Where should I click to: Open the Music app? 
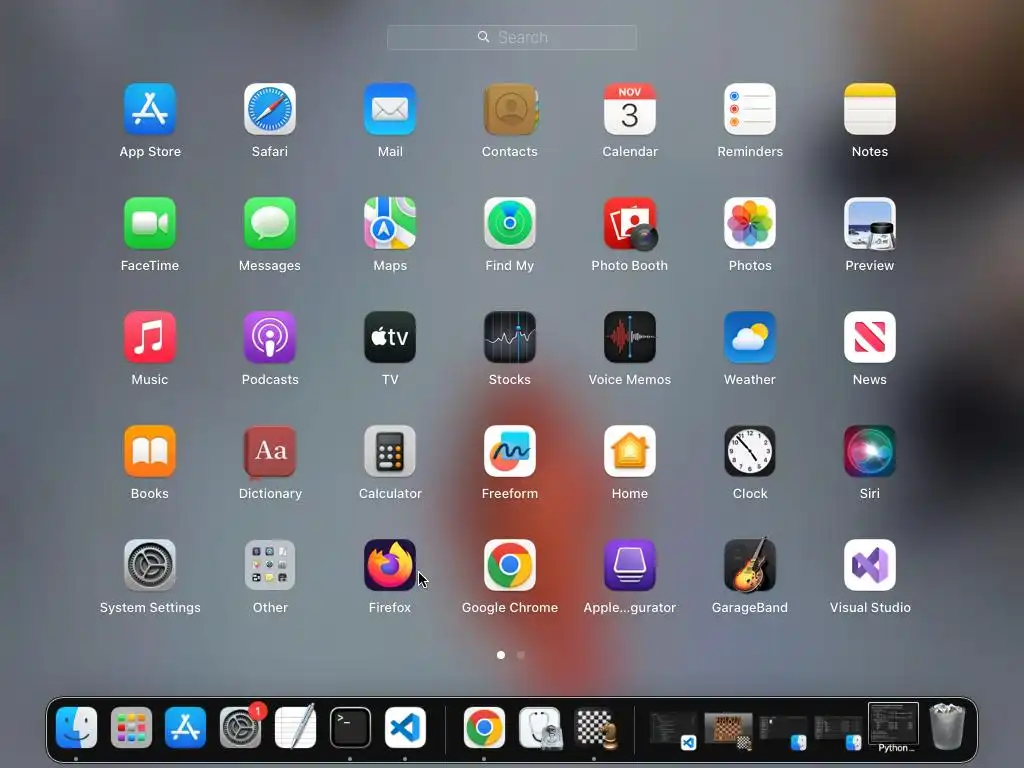(x=150, y=337)
